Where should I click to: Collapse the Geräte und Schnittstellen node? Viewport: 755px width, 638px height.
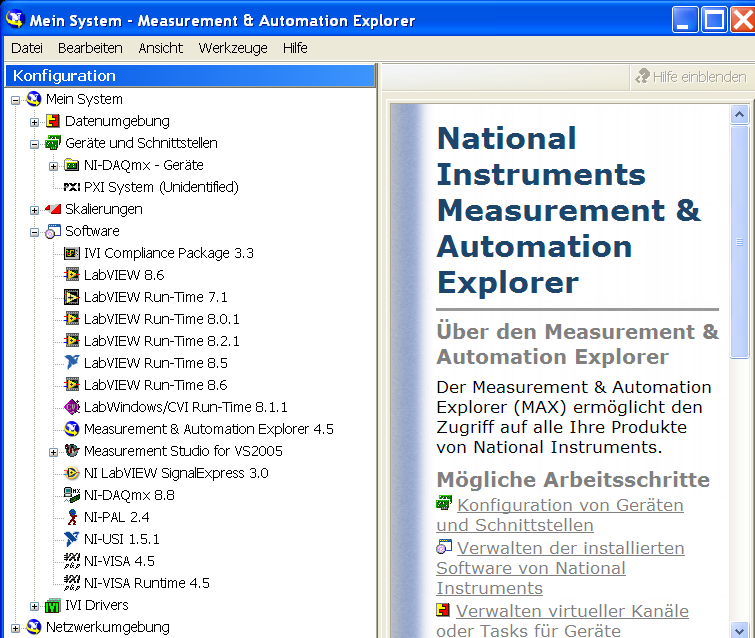(x=34, y=144)
